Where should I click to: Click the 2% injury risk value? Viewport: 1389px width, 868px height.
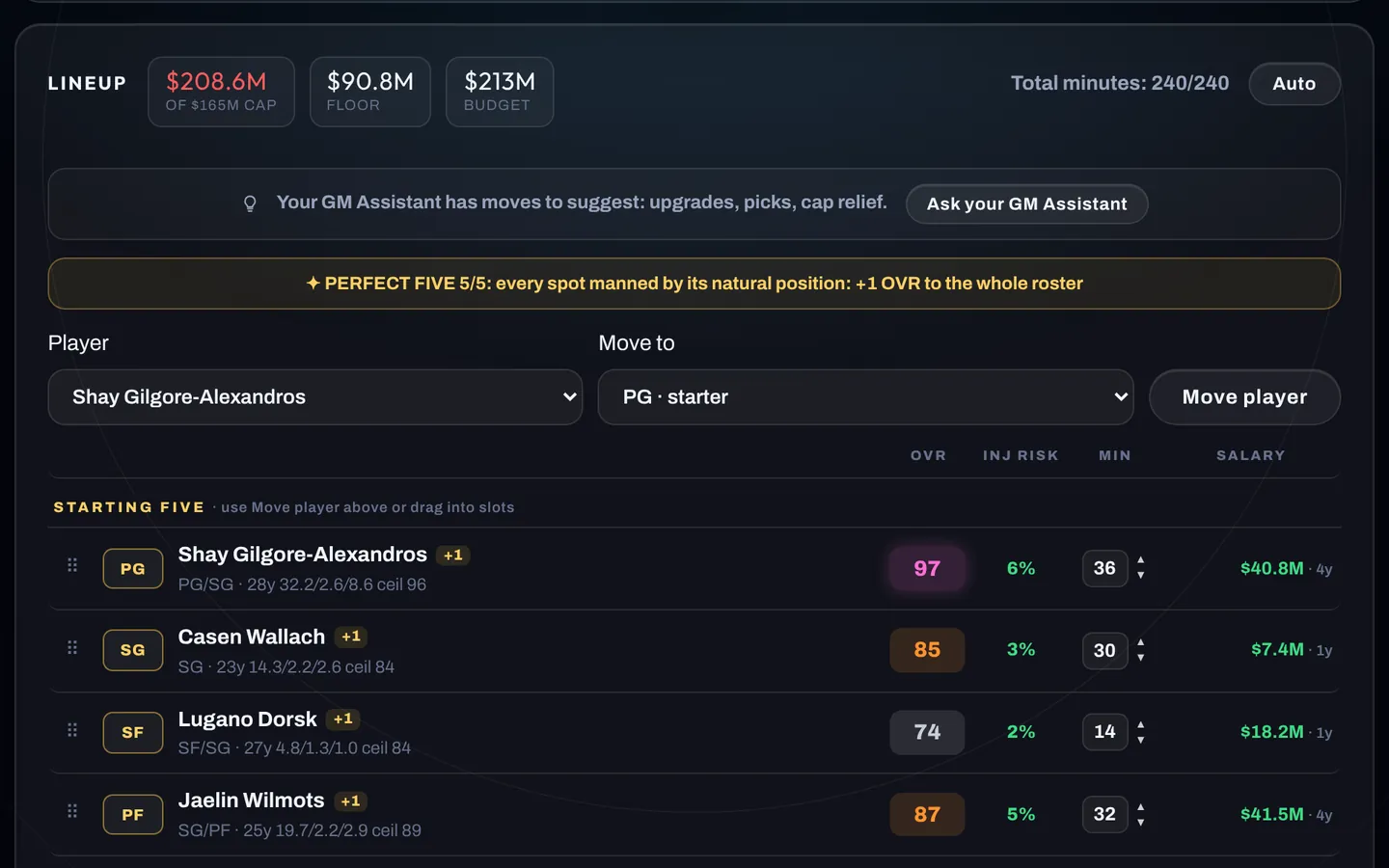1021,732
